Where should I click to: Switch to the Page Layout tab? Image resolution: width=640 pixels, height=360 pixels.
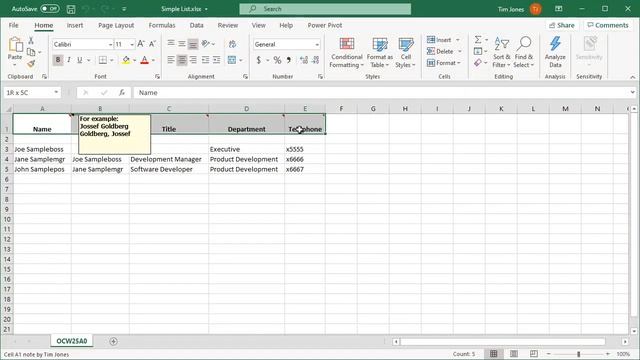tap(116, 25)
